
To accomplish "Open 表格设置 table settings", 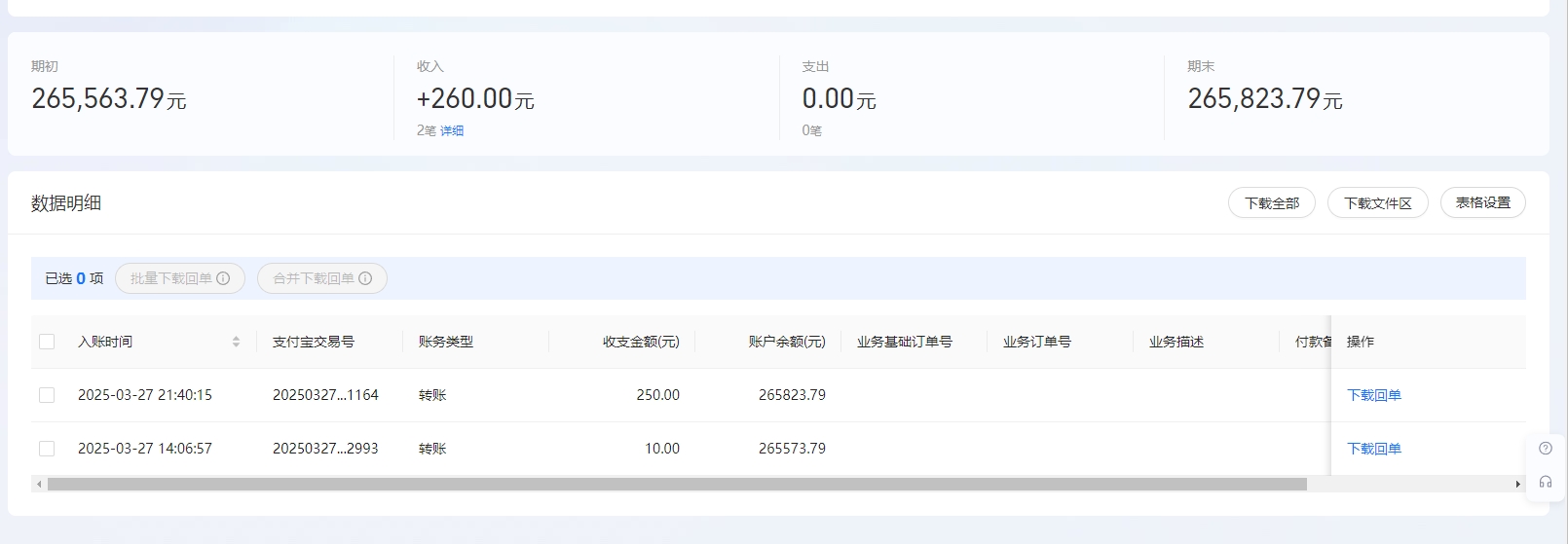I will tap(1483, 202).
